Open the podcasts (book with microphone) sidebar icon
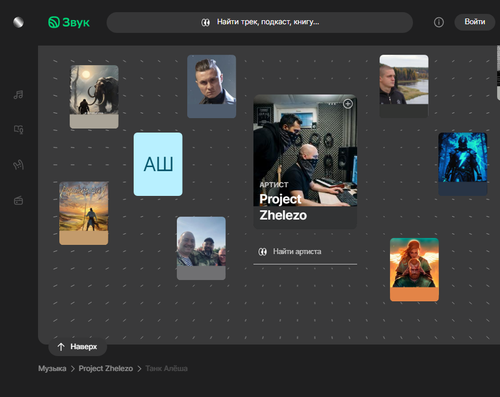Viewport: 500px width, 397px height. tap(18, 129)
